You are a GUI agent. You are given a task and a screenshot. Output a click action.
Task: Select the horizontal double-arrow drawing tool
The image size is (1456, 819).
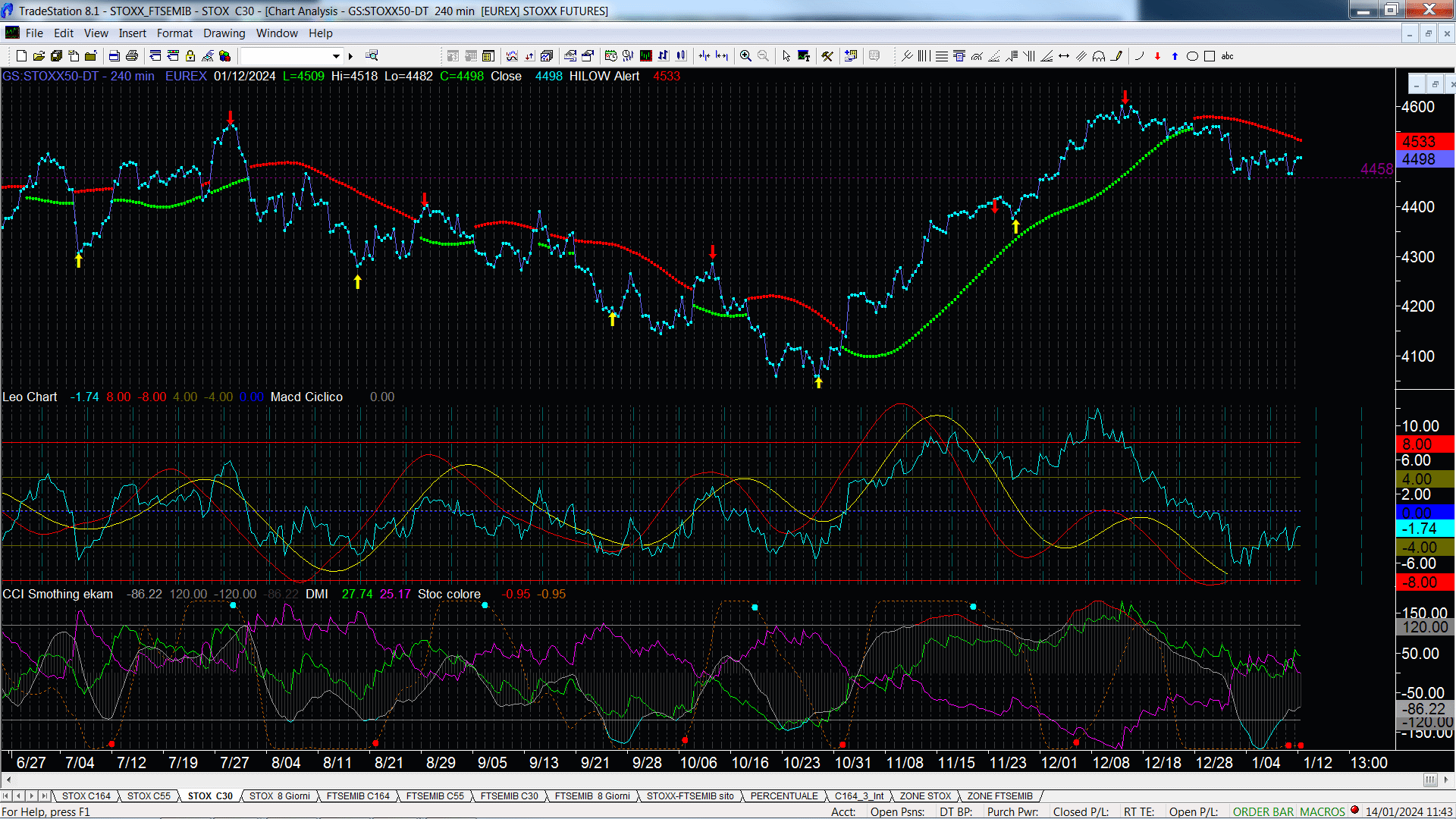(x=1064, y=56)
